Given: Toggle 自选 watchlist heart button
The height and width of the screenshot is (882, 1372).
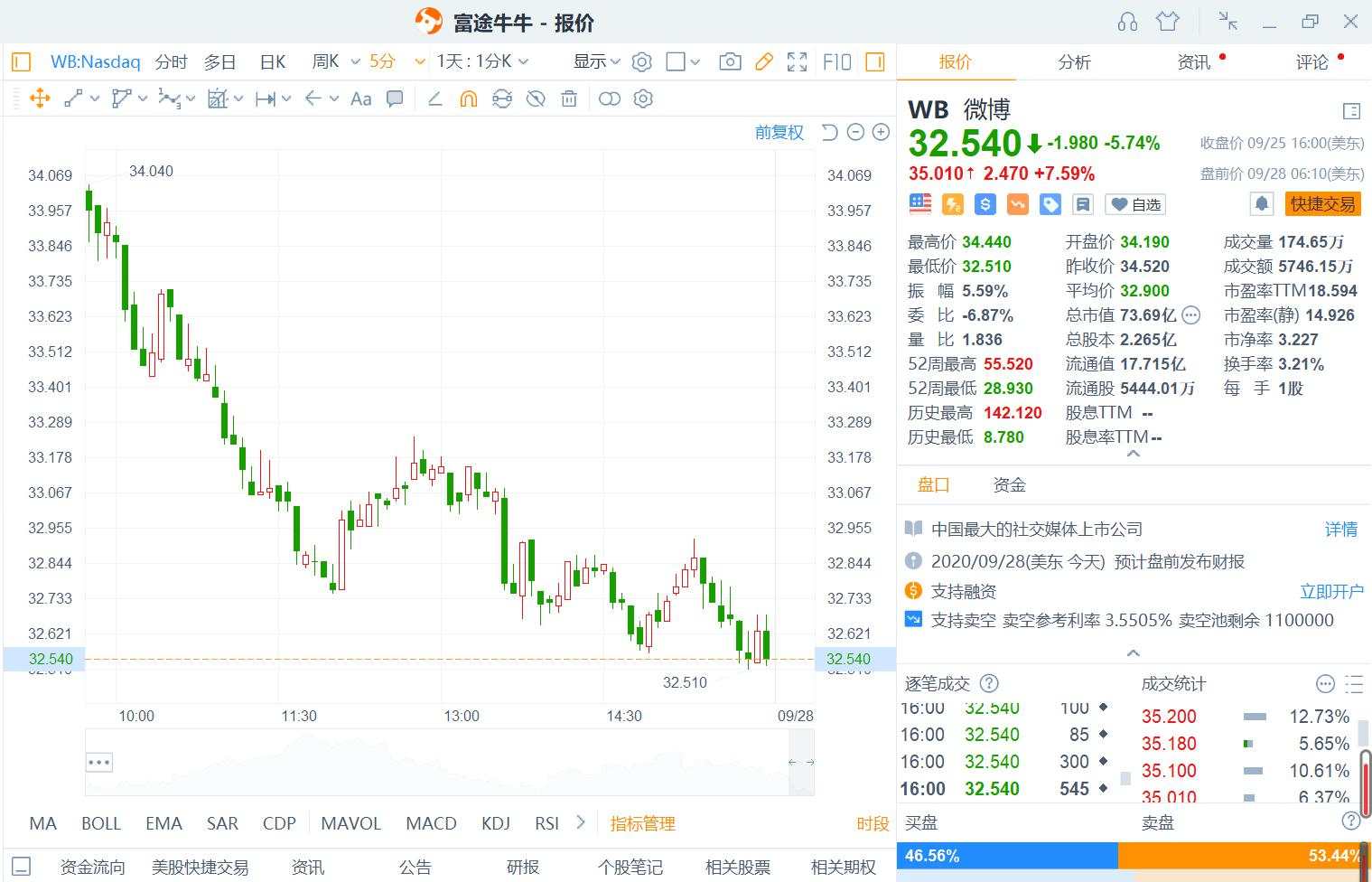Looking at the screenshot, I should tap(1135, 204).
